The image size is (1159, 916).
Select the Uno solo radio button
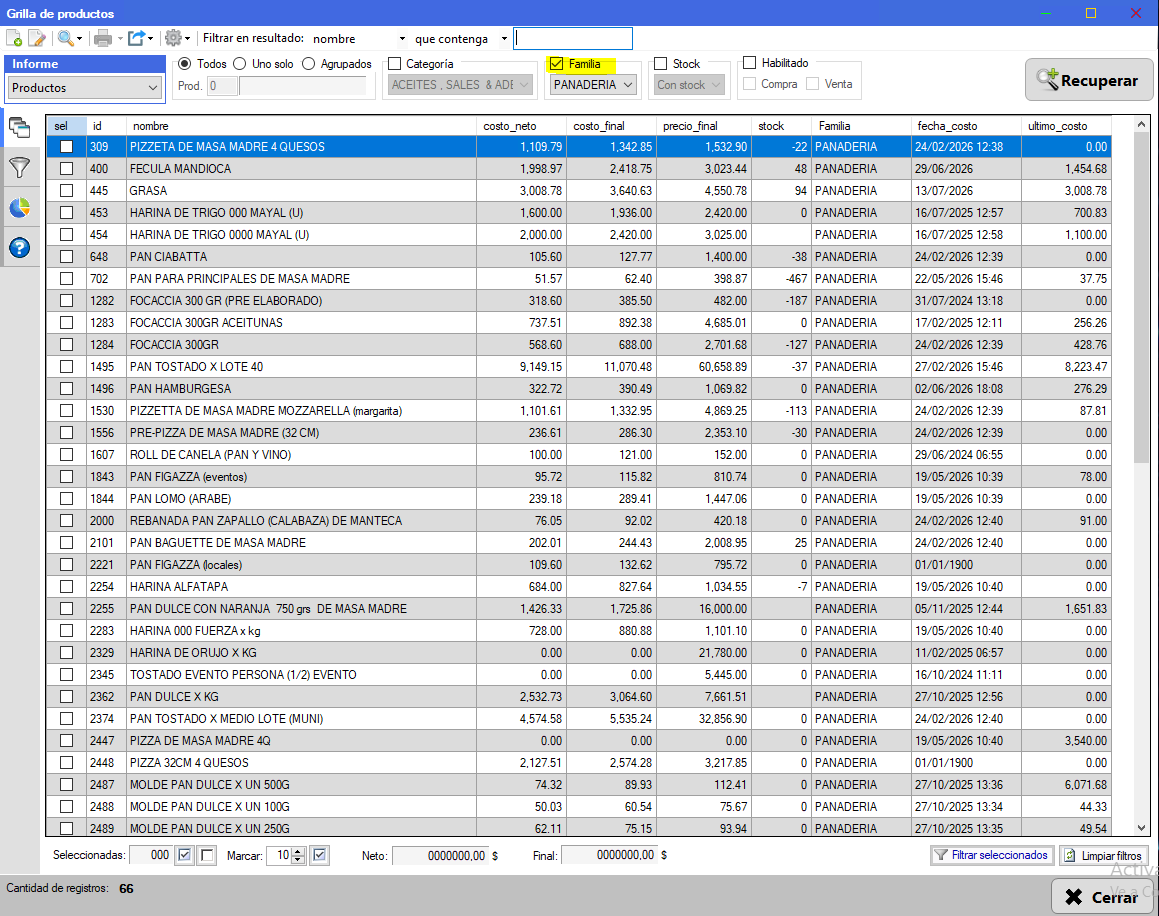point(239,64)
